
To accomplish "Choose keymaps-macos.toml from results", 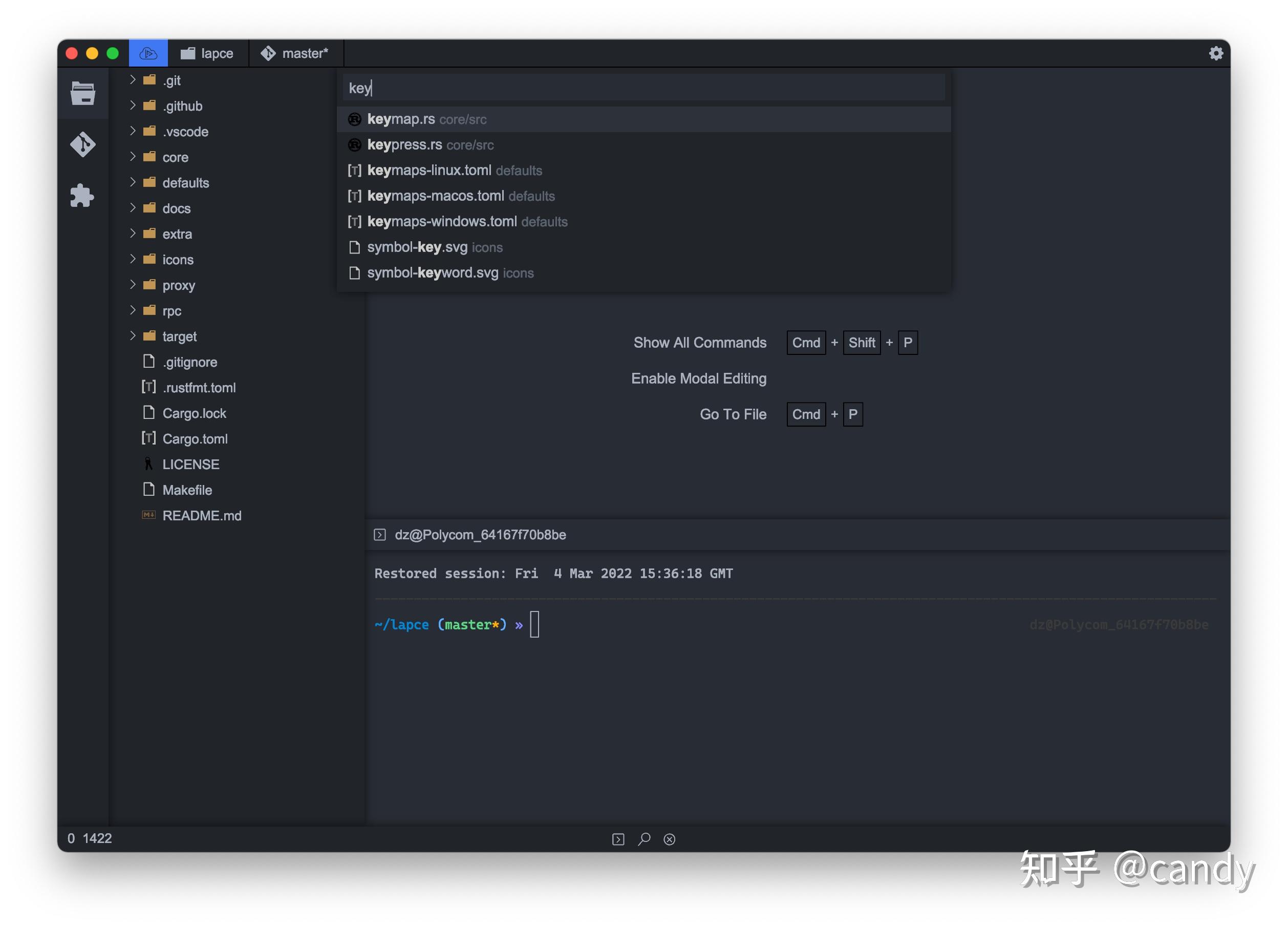I will tap(435, 196).
